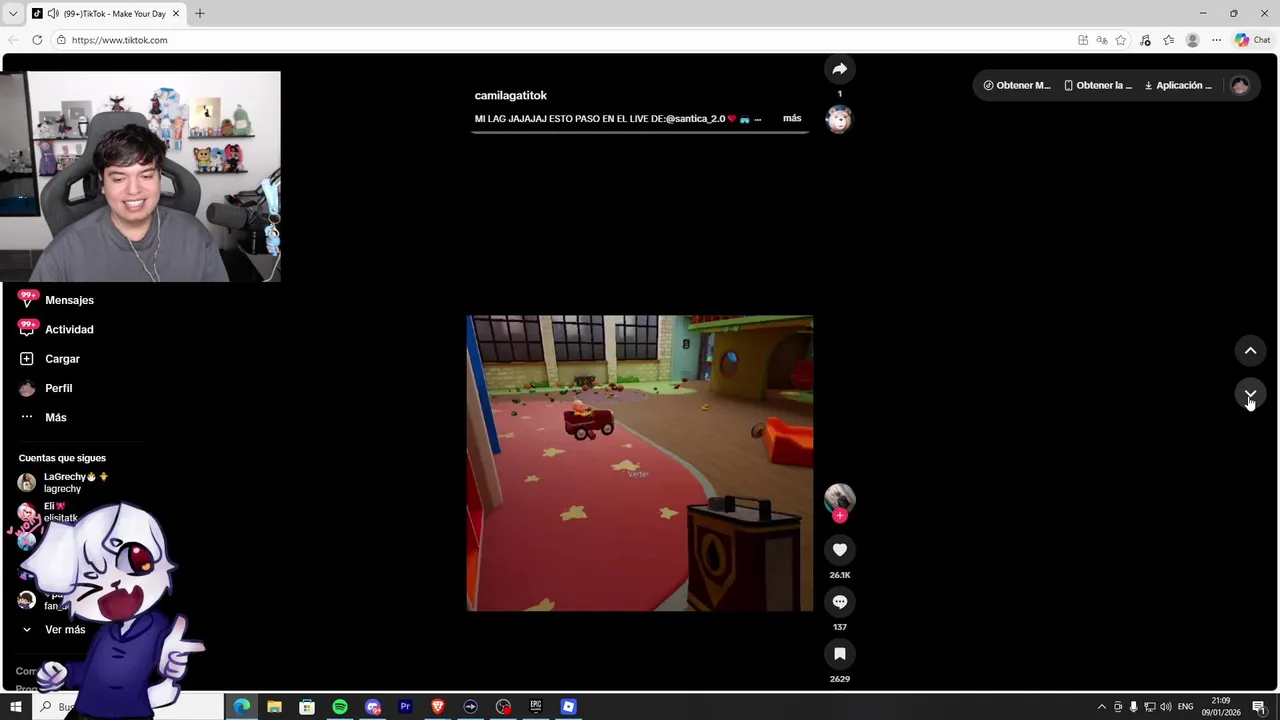1280x720 pixels.
Task: Open the split screen icon in the address bar
Action: tap(1083, 40)
